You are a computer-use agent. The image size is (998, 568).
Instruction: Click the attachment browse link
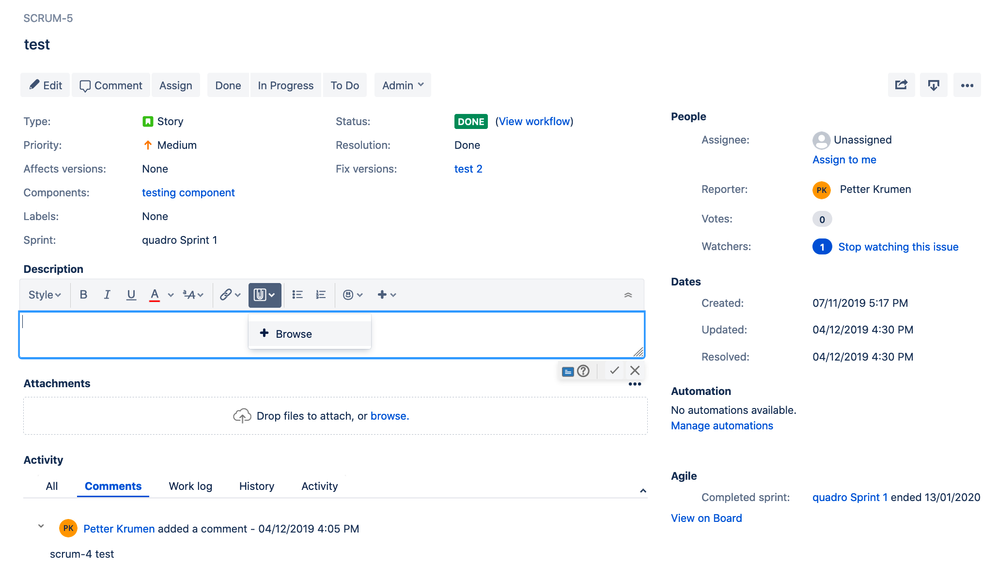pyautogui.click(x=388, y=416)
